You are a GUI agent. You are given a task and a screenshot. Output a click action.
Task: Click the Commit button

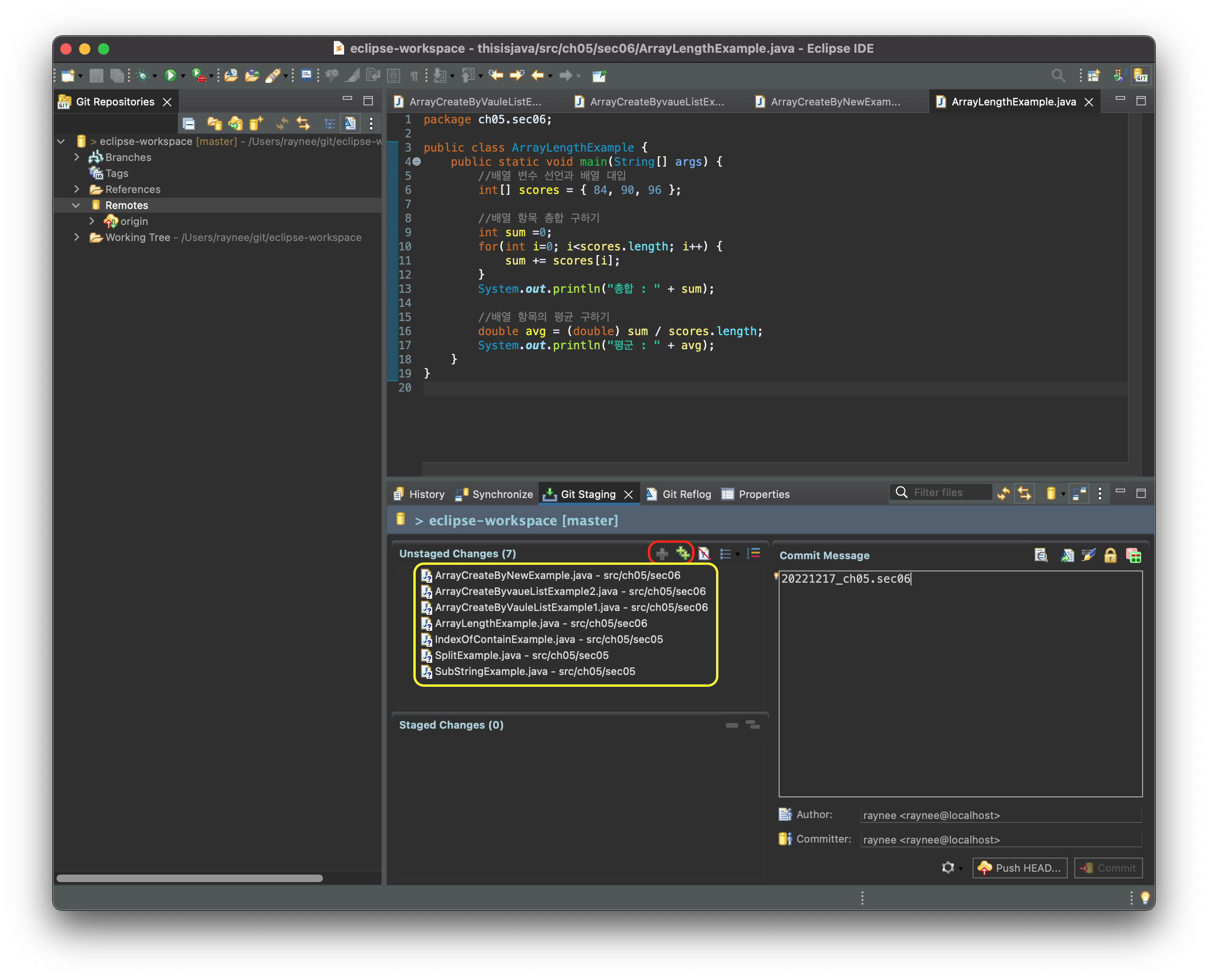[1108, 868]
